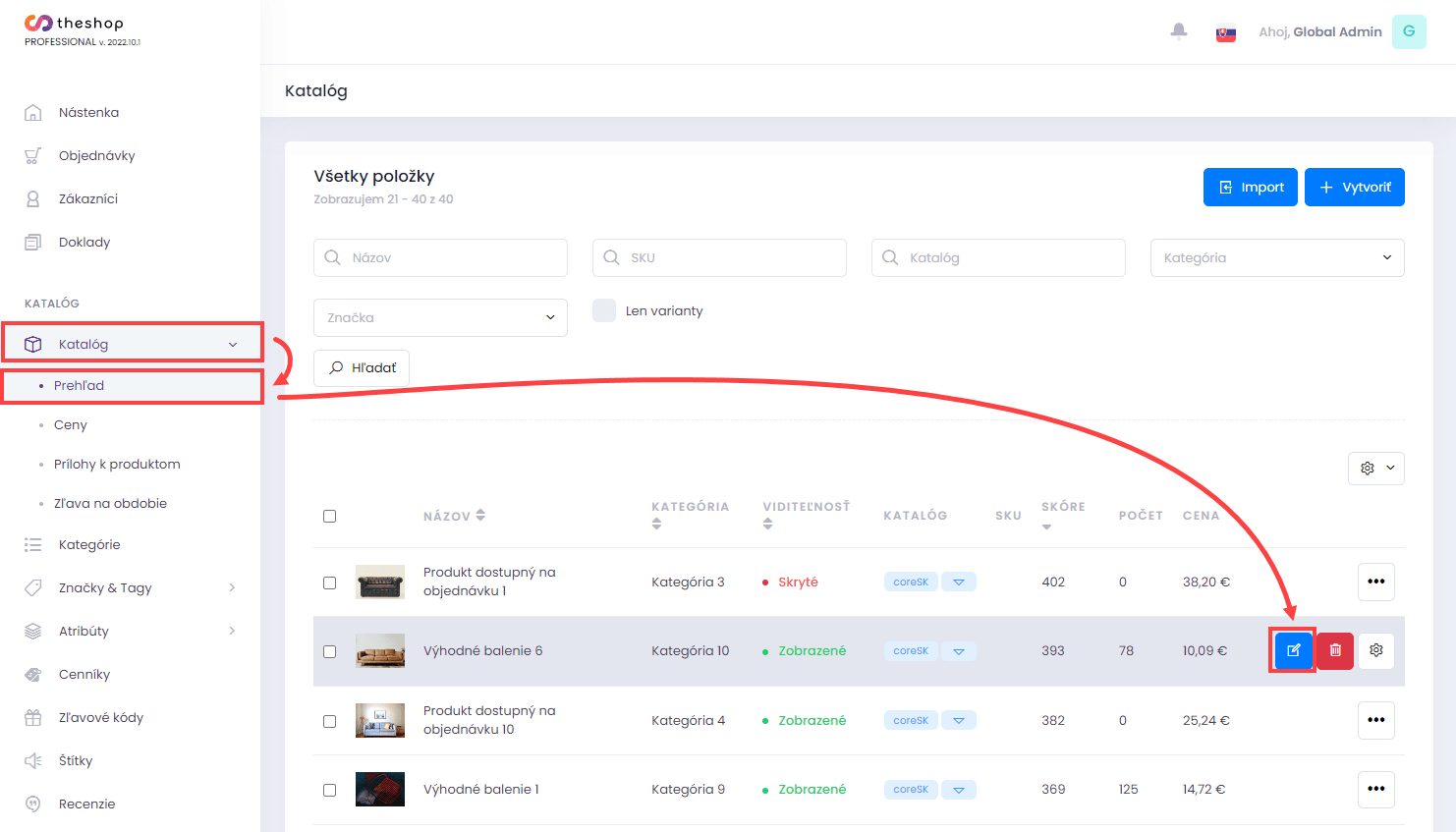Focus the Katalóg search field
The height and width of the screenshot is (832, 1456).
point(998,257)
